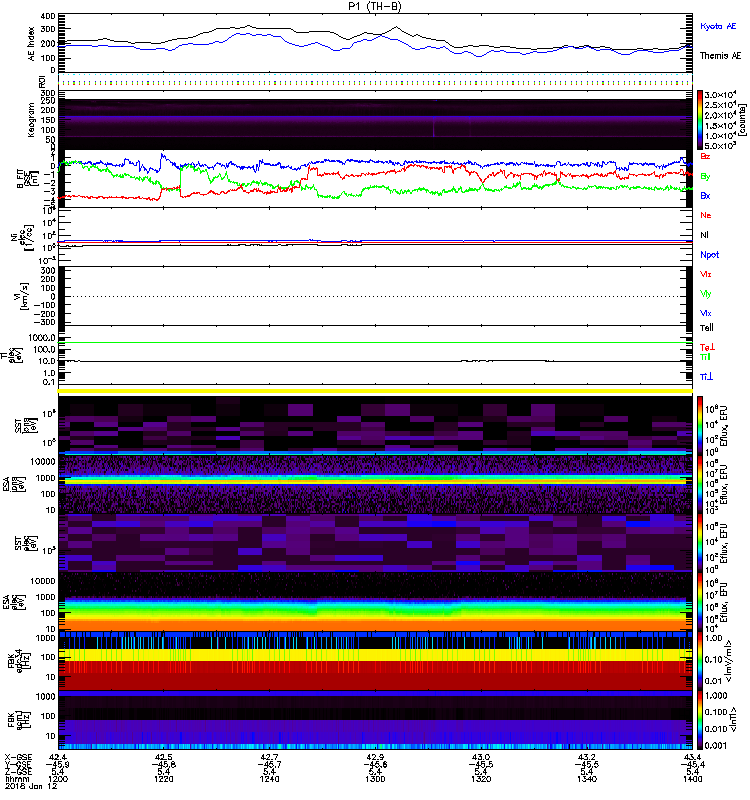Select the red Bz legend entry

(705, 157)
